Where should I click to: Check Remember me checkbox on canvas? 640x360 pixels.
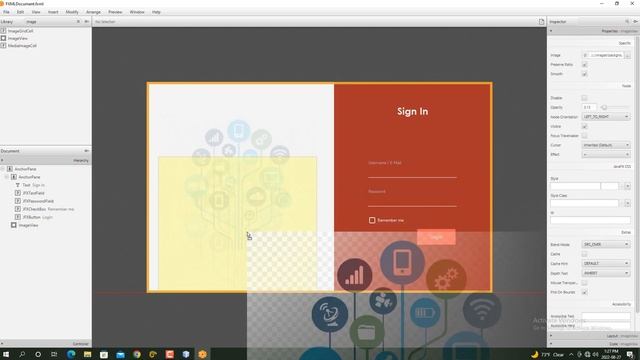click(x=372, y=220)
